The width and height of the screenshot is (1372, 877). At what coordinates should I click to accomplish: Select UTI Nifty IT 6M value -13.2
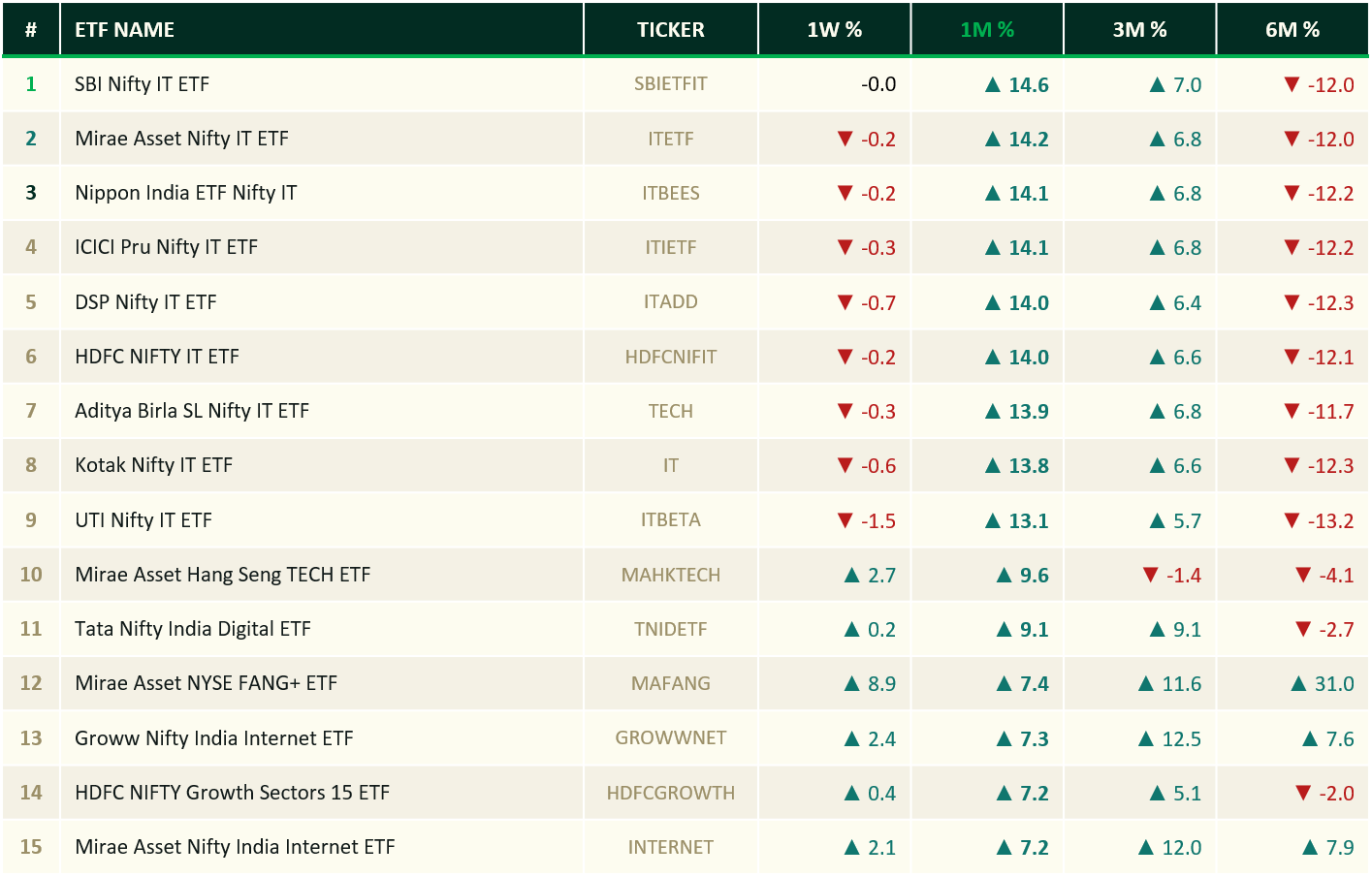[x=1319, y=520]
